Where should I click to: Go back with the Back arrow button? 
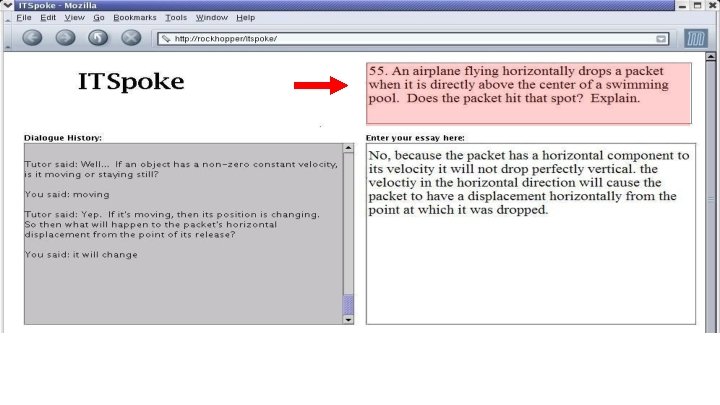[x=32, y=38]
